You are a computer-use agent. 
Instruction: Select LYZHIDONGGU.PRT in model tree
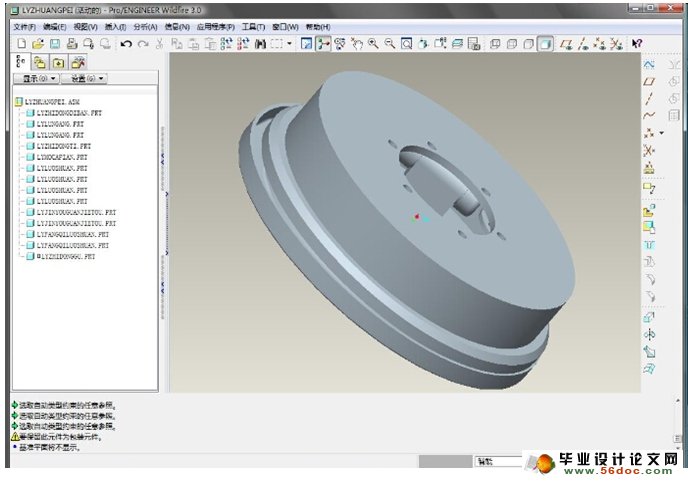coord(61,256)
